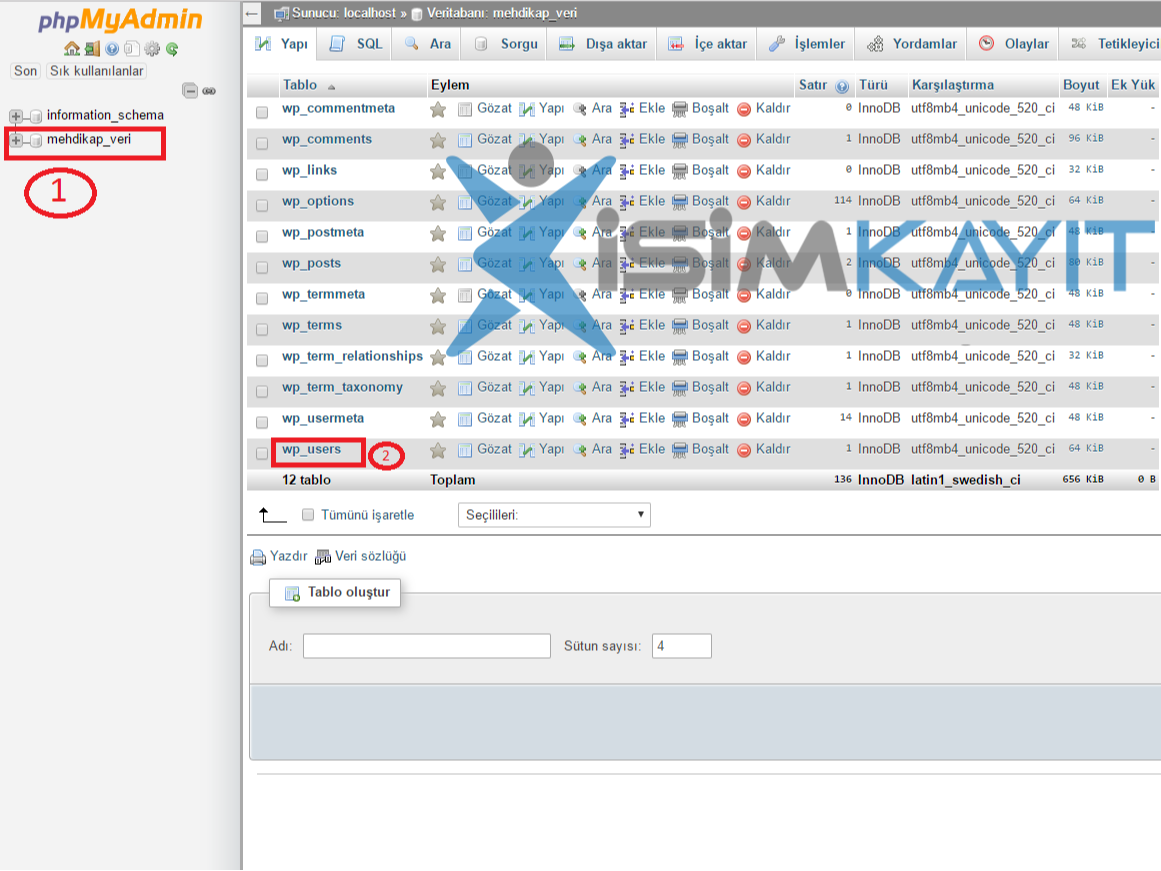Viewport: 1161px width, 871px height.
Task: Expand the information_schema database tree
Action: pyautogui.click(x=16, y=116)
